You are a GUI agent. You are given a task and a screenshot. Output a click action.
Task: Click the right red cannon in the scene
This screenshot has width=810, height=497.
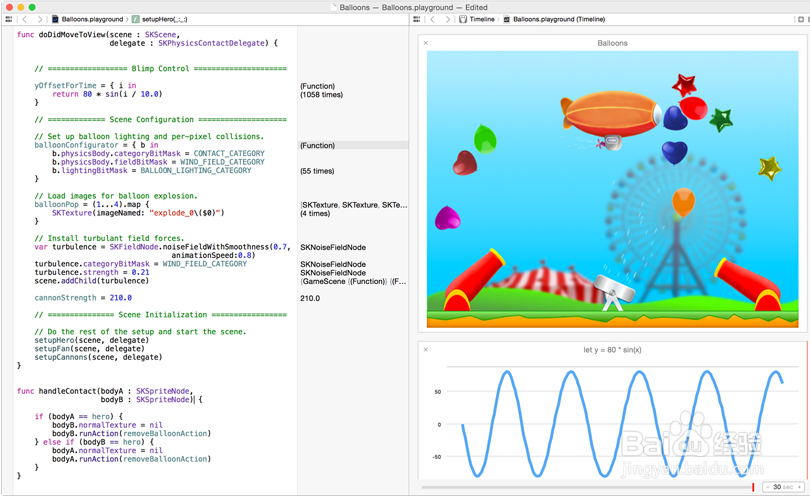(749, 284)
